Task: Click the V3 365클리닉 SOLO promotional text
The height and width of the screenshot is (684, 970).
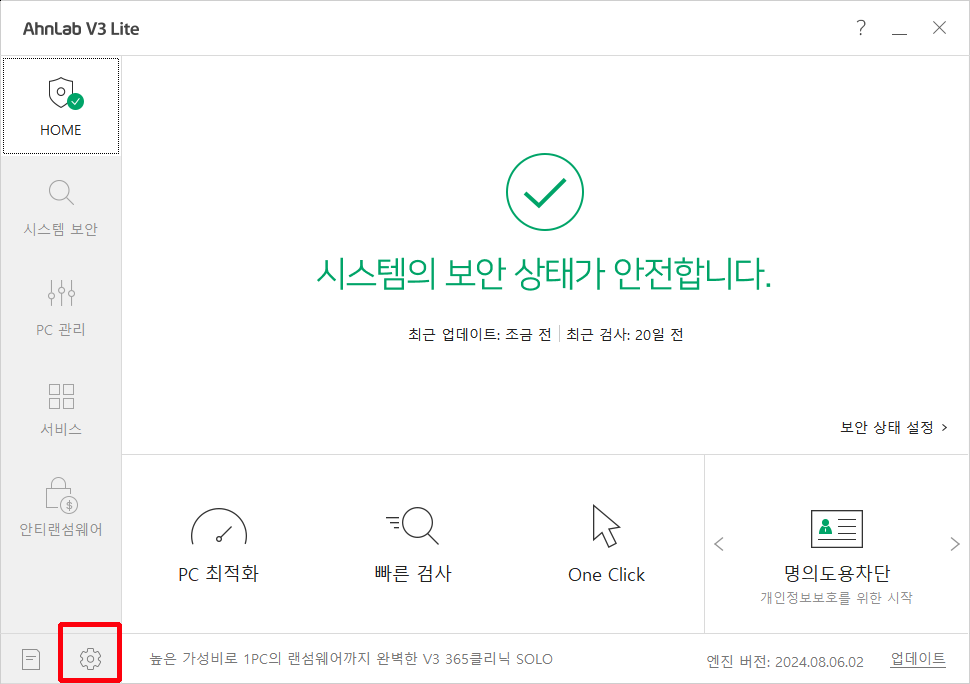Action: 351,659
